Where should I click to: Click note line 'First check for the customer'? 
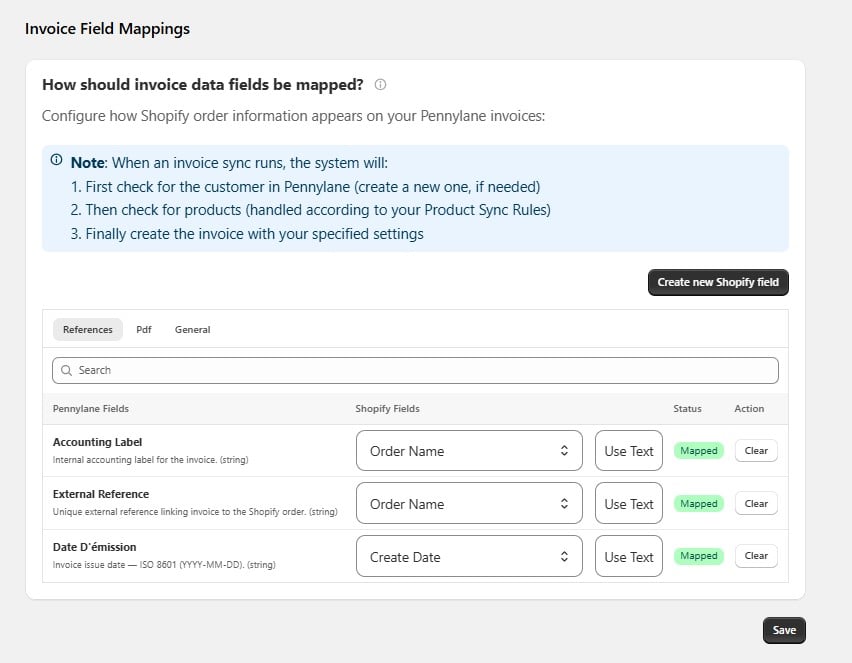306,187
